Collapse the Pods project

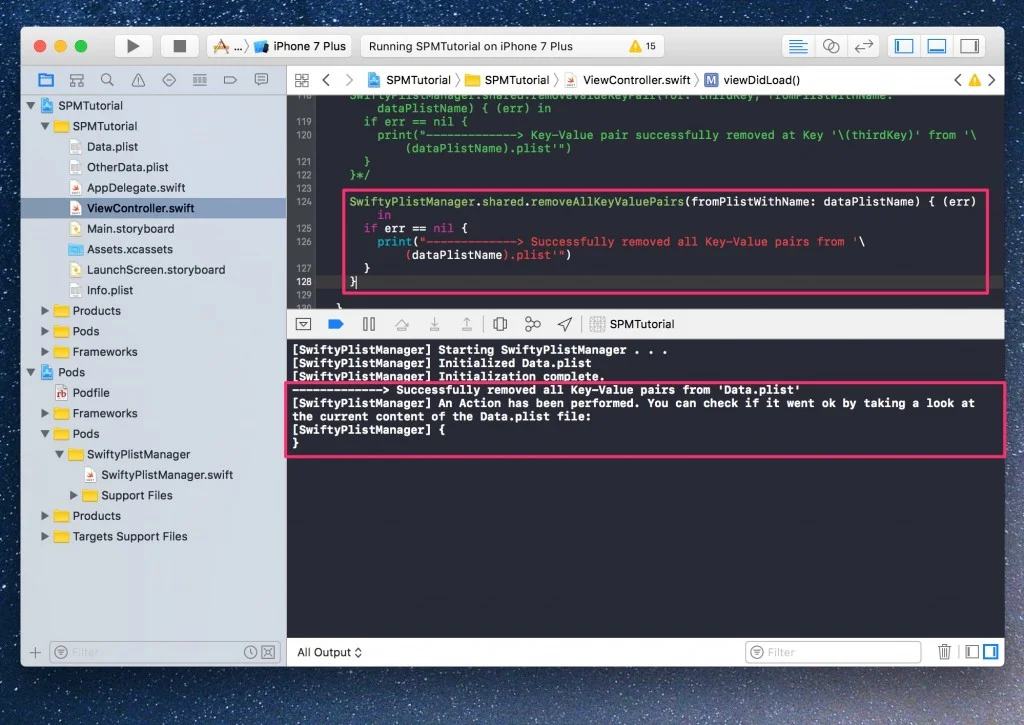tap(31, 372)
